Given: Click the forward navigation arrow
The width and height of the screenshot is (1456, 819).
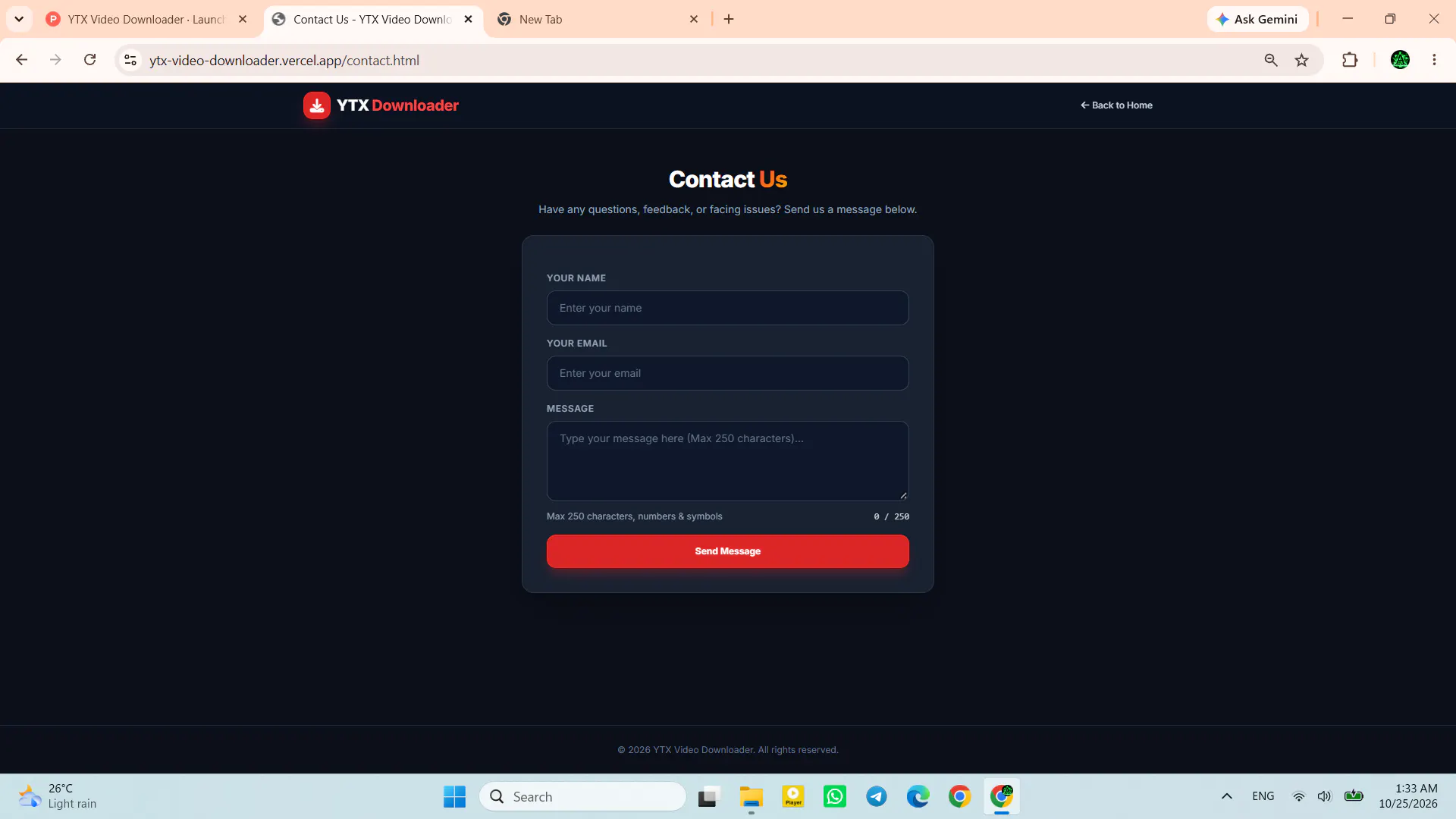Looking at the screenshot, I should click(x=55, y=60).
